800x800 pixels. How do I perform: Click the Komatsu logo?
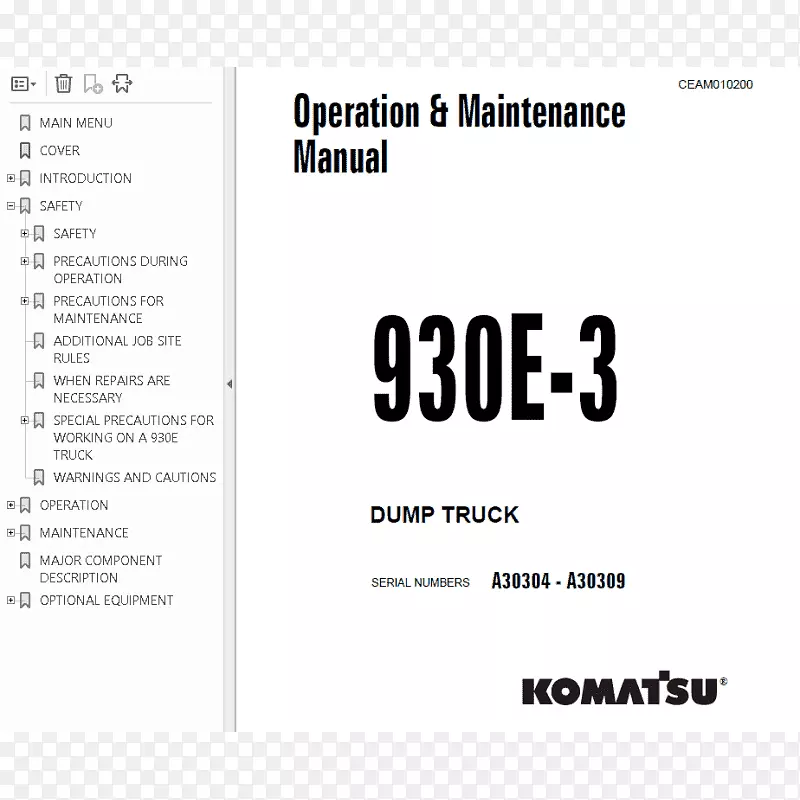point(624,689)
